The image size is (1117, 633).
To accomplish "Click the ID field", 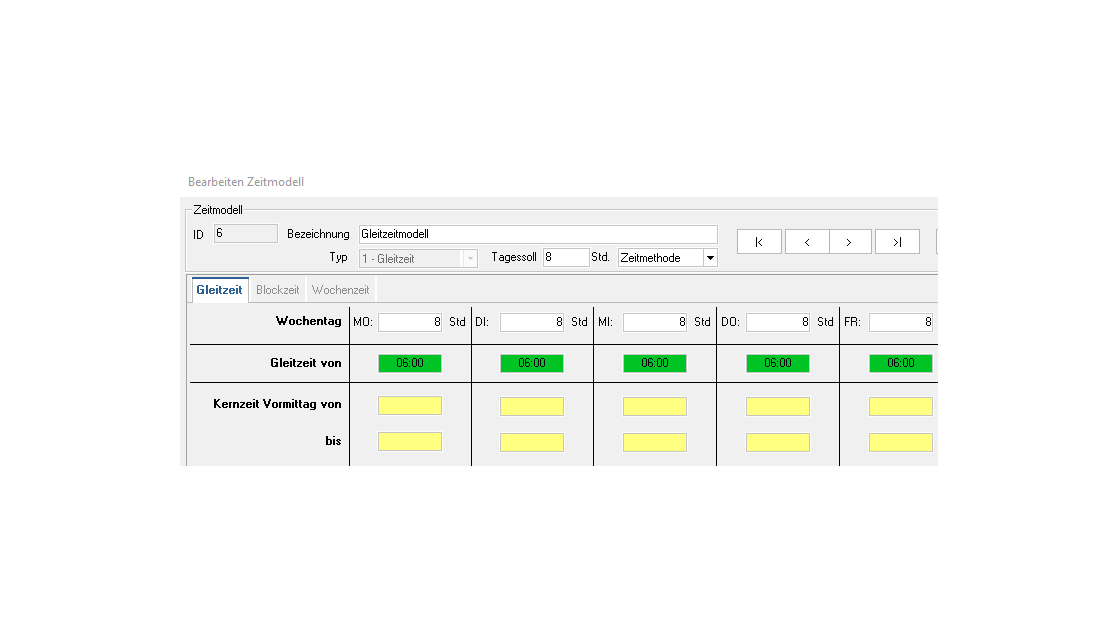I will point(246,234).
